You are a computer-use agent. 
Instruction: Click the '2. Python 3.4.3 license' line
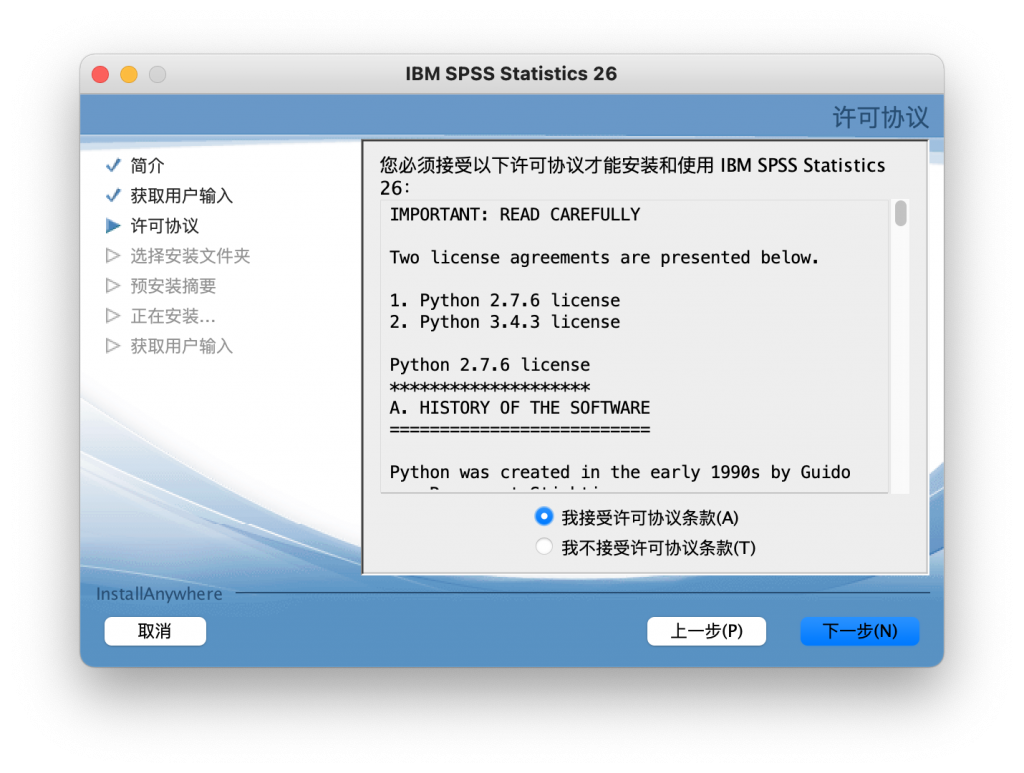point(505,322)
